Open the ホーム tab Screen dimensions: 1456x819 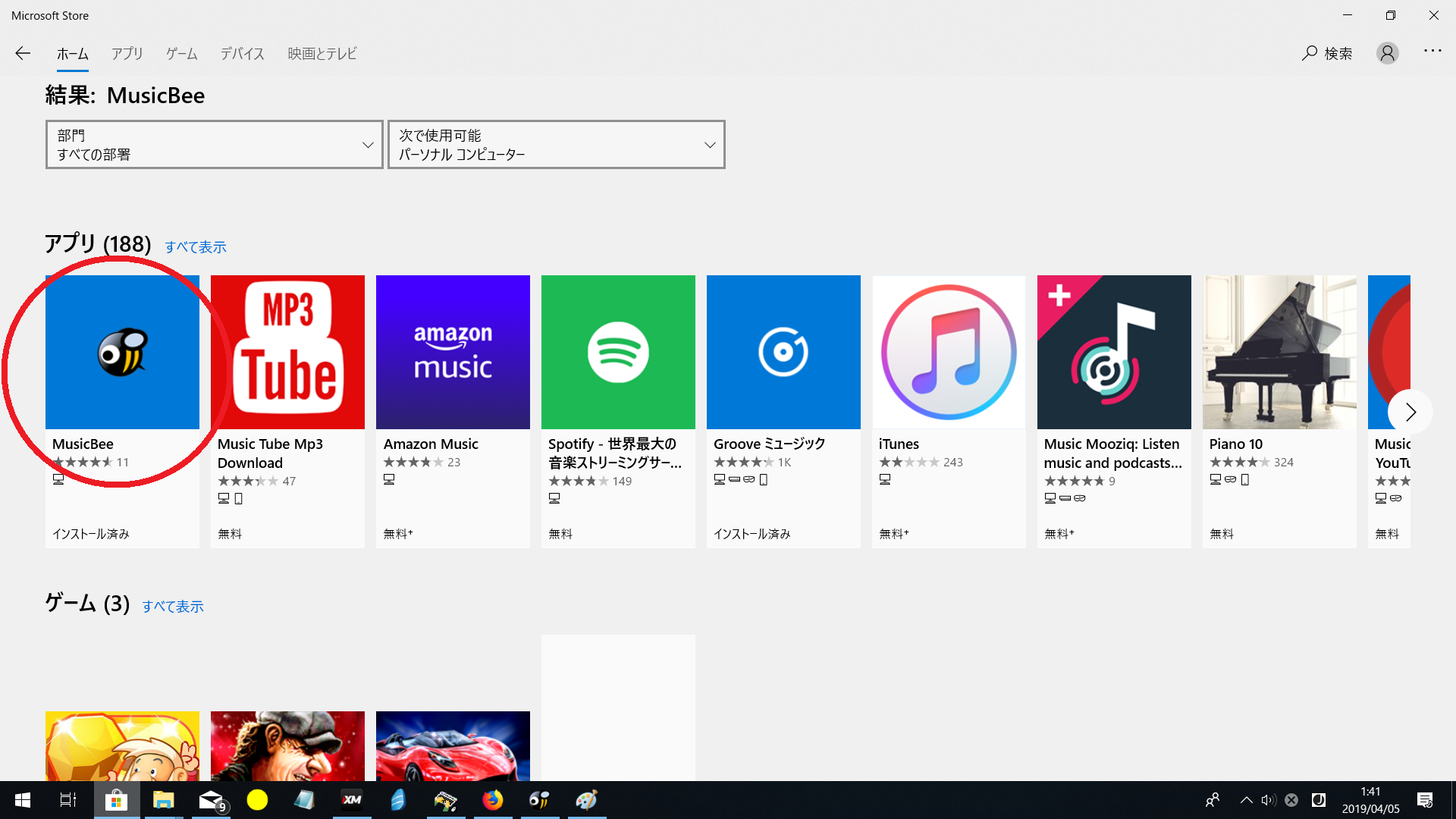[73, 54]
